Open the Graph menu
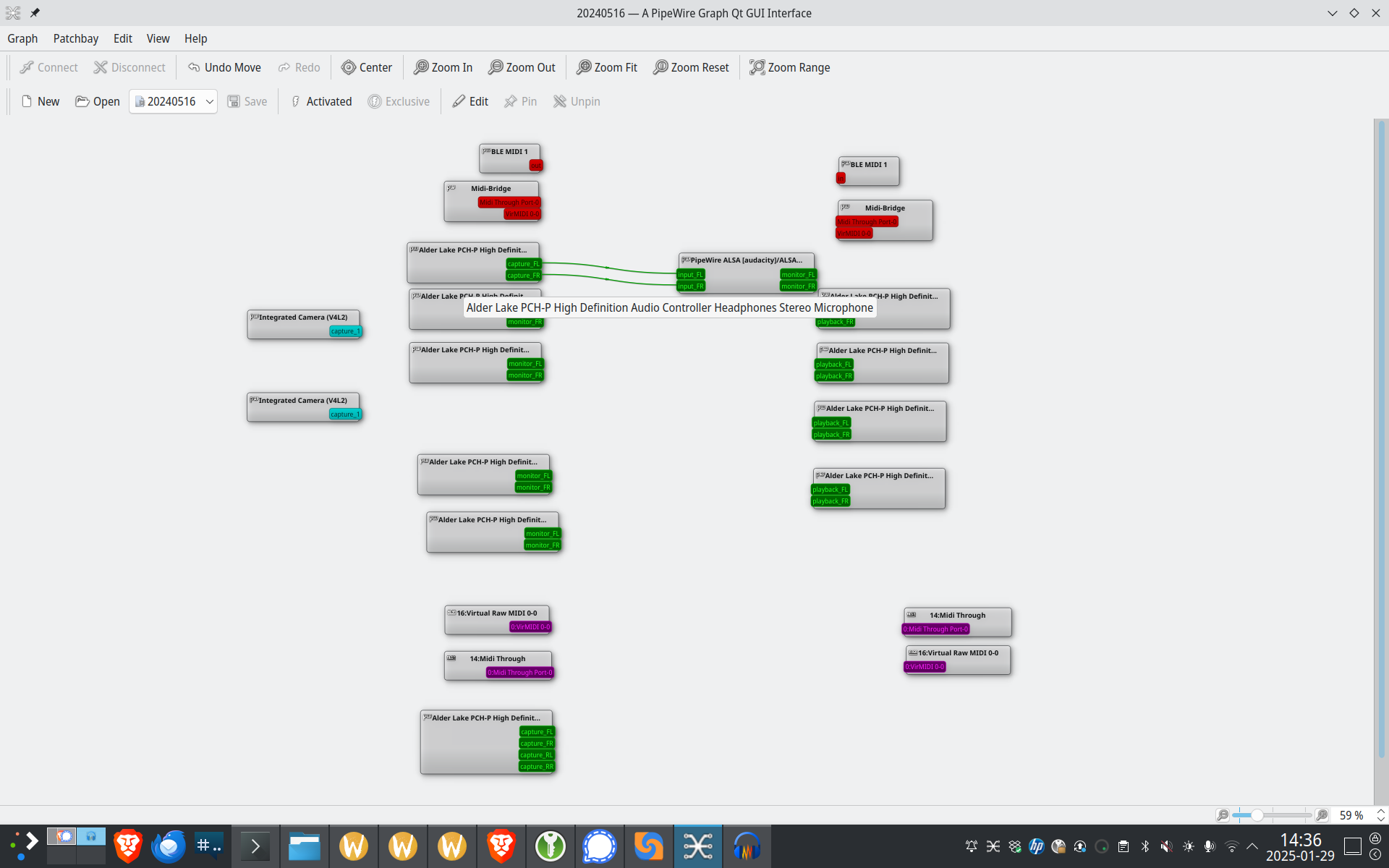The height and width of the screenshot is (868, 1389). pos(22,38)
